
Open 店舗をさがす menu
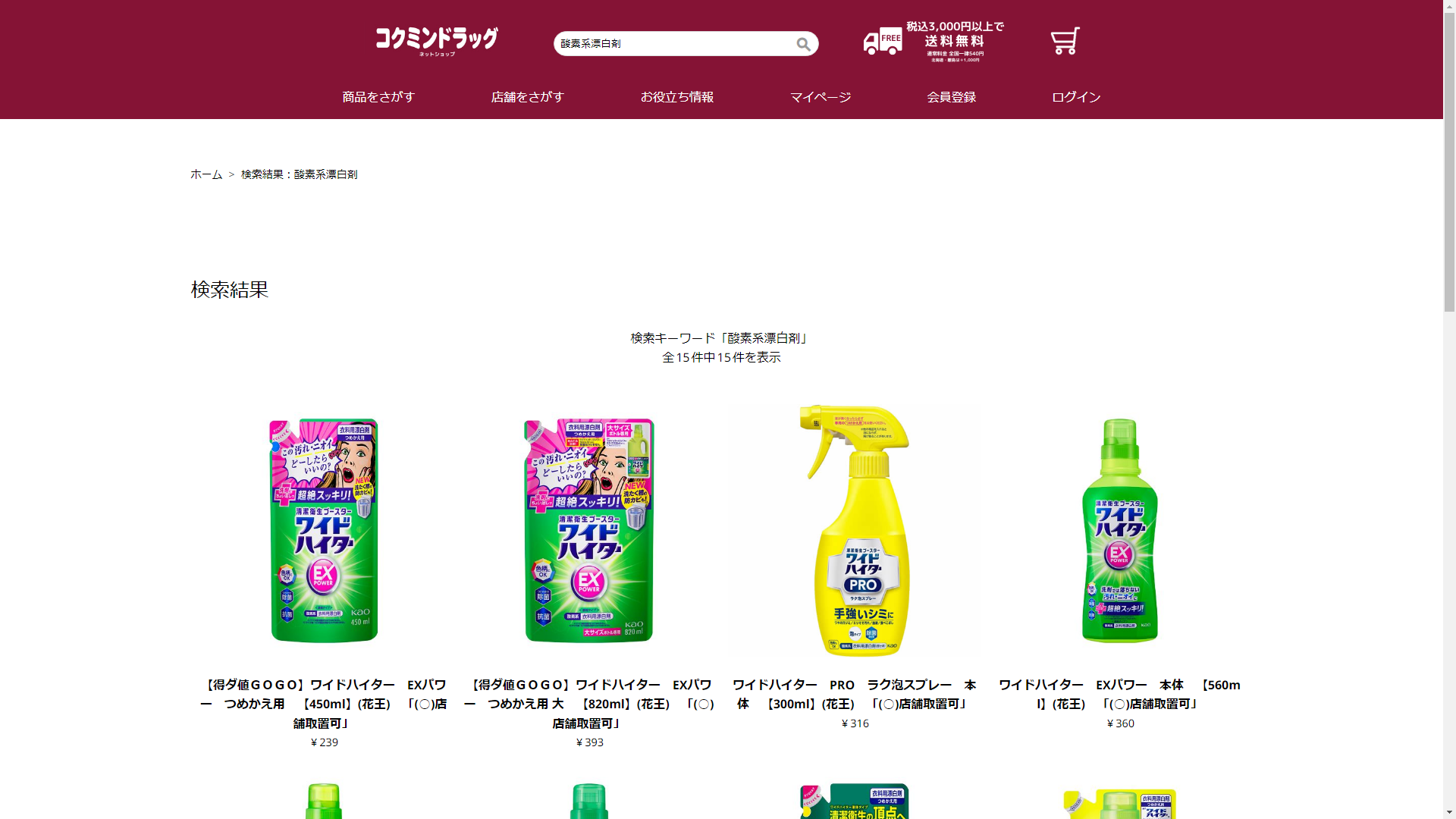click(528, 97)
